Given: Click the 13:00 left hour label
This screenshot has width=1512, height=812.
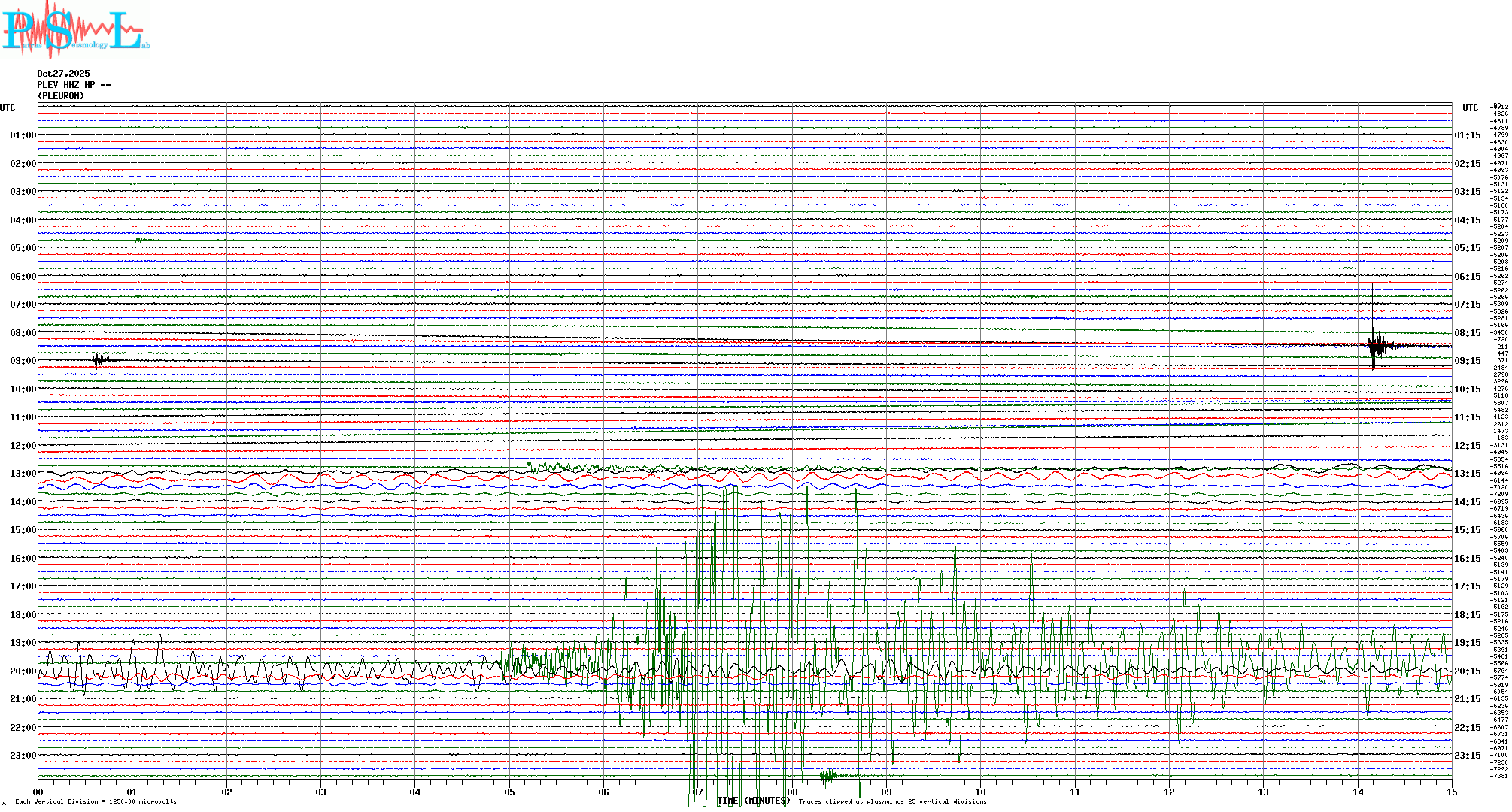Looking at the screenshot, I should click(23, 474).
